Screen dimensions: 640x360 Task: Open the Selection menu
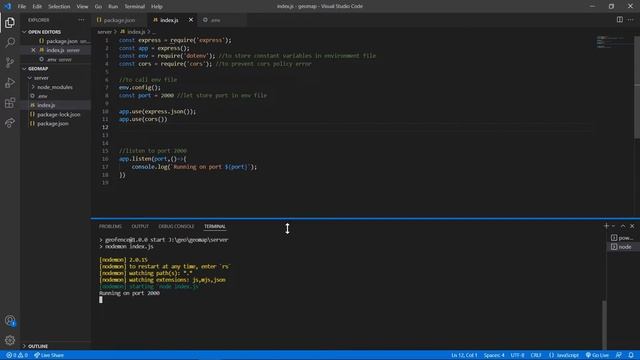pos(59,7)
